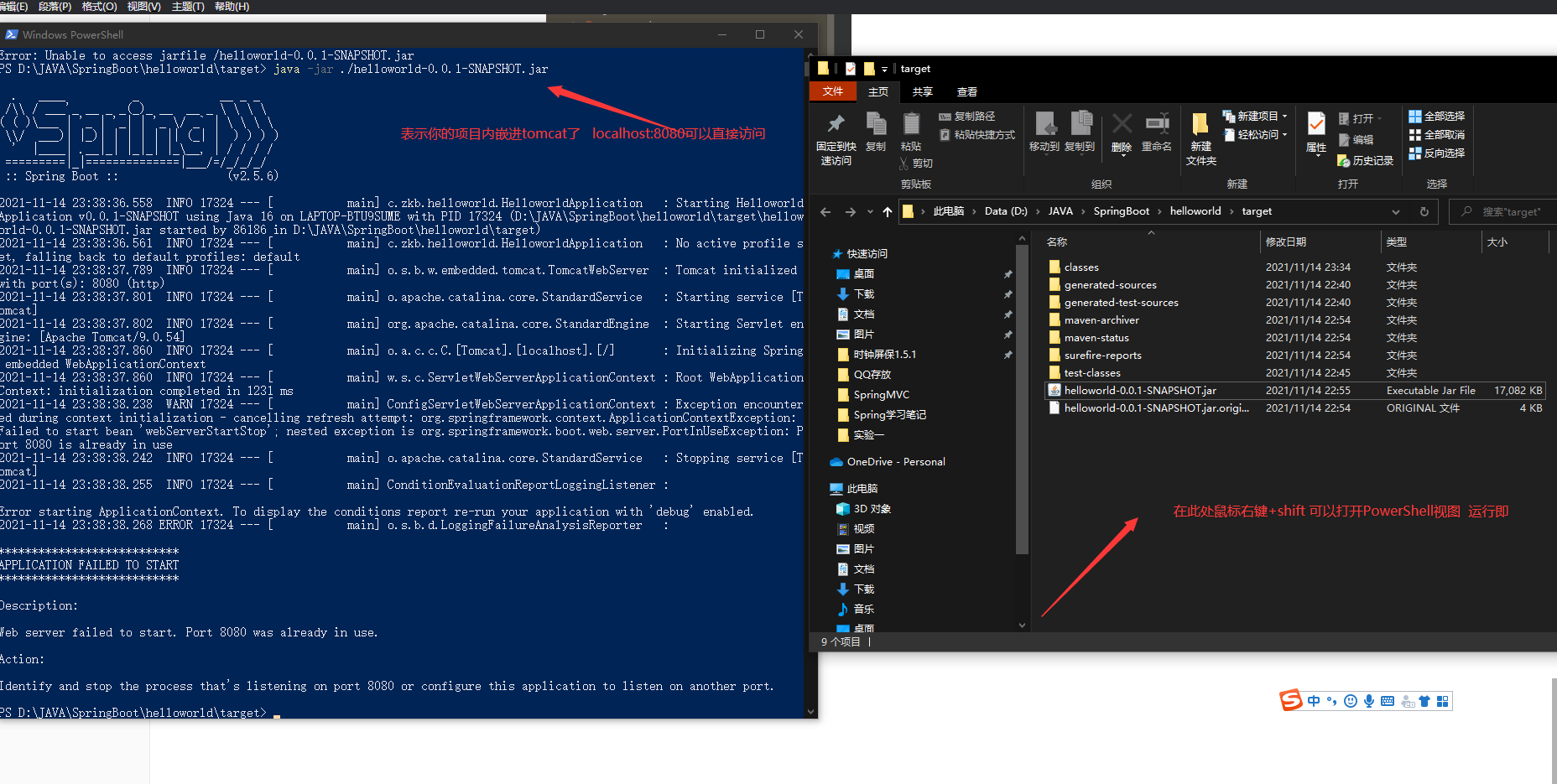Open Customize Quick Access Toolbar dropdown

884,70
